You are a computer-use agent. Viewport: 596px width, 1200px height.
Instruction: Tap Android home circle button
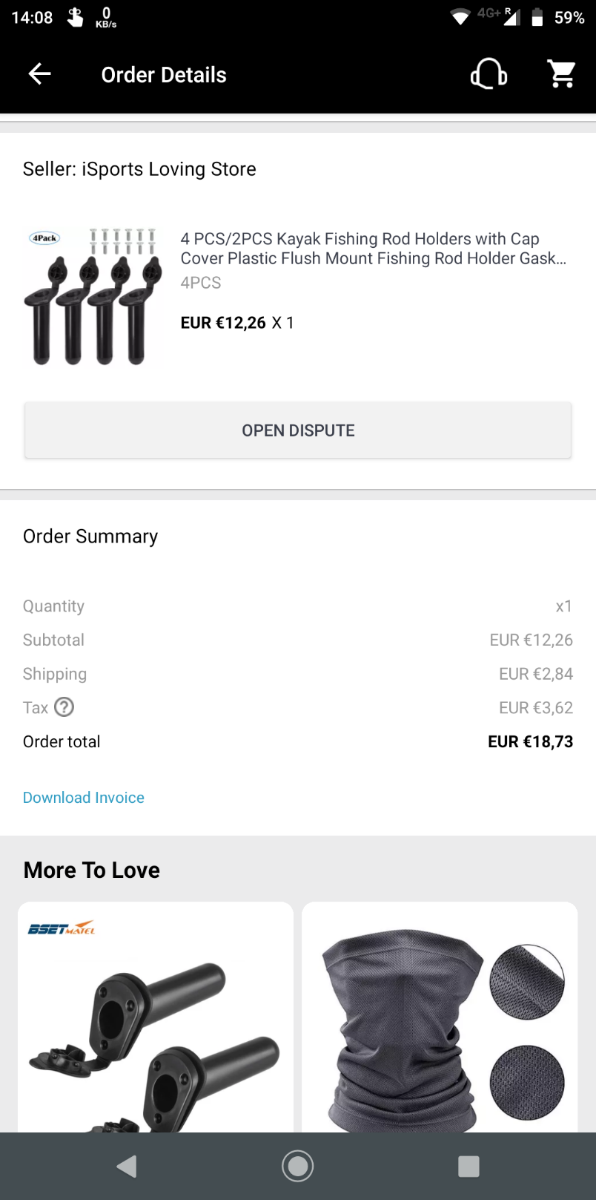tap(297, 1166)
